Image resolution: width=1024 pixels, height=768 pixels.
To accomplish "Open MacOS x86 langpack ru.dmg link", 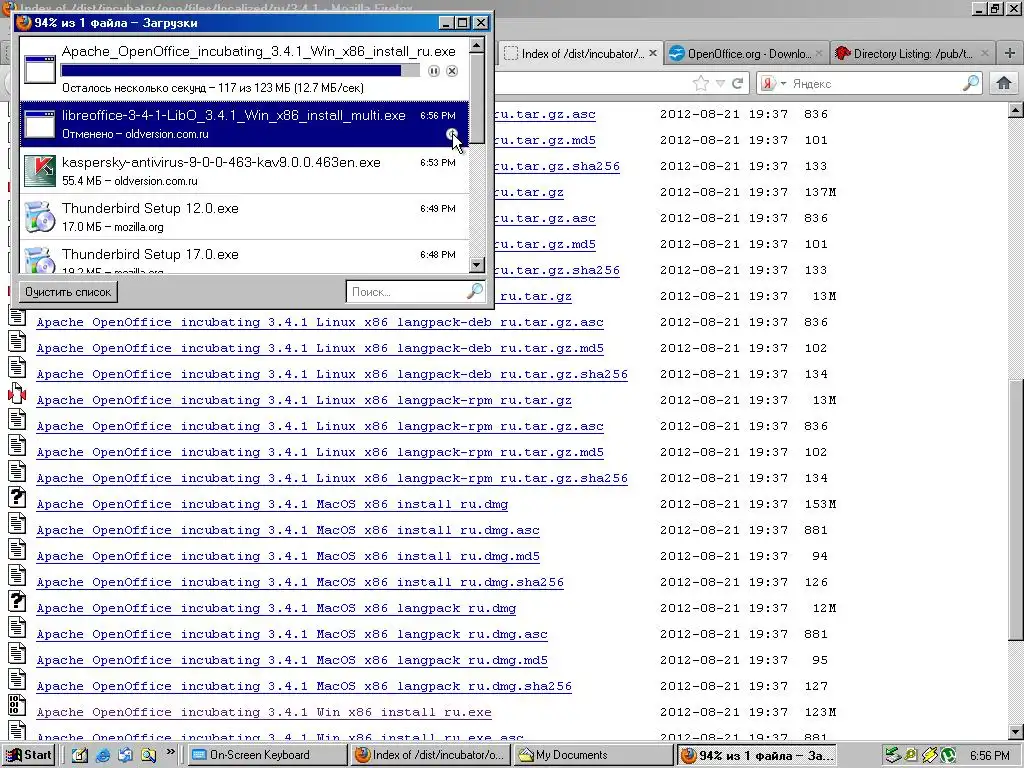I will coord(276,608).
